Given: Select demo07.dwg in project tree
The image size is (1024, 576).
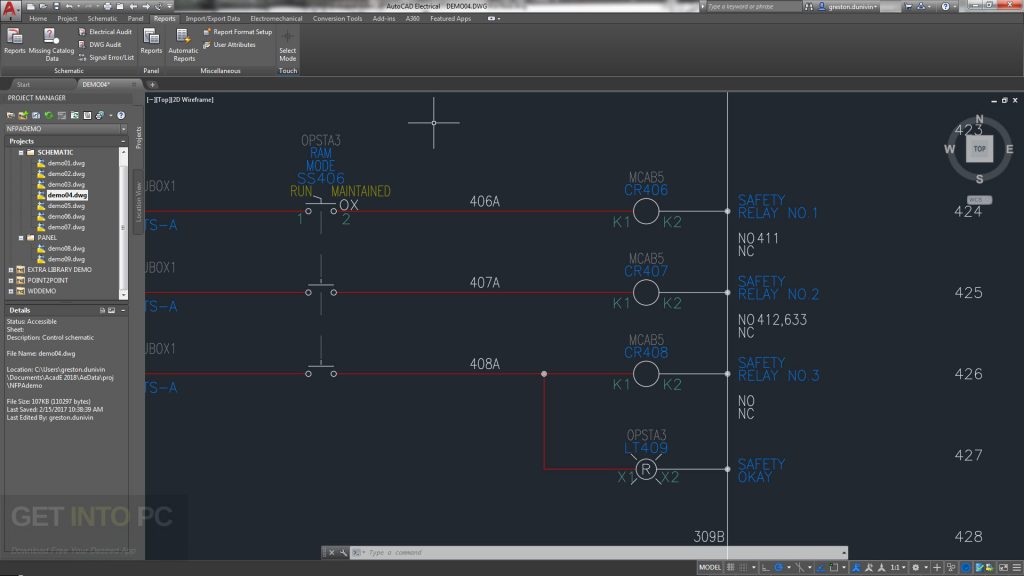Looking at the screenshot, I should [x=66, y=227].
